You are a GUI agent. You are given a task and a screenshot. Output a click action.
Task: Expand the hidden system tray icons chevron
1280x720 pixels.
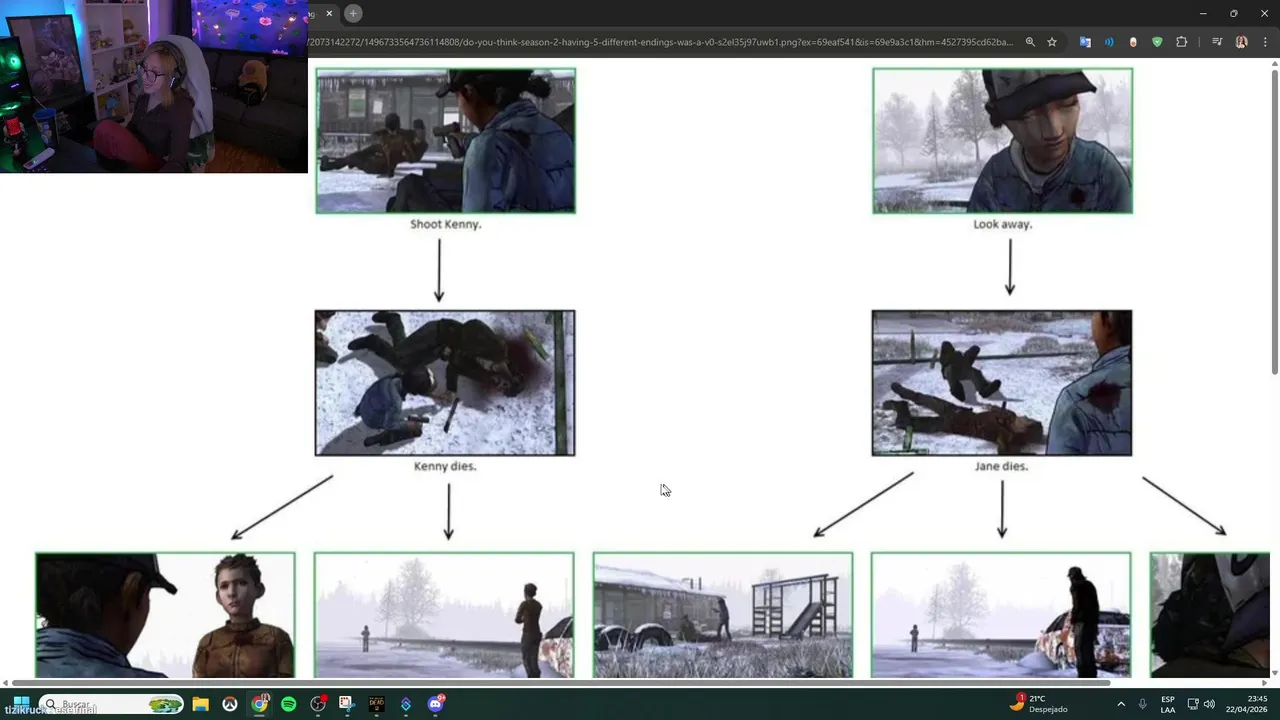pos(1121,704)
